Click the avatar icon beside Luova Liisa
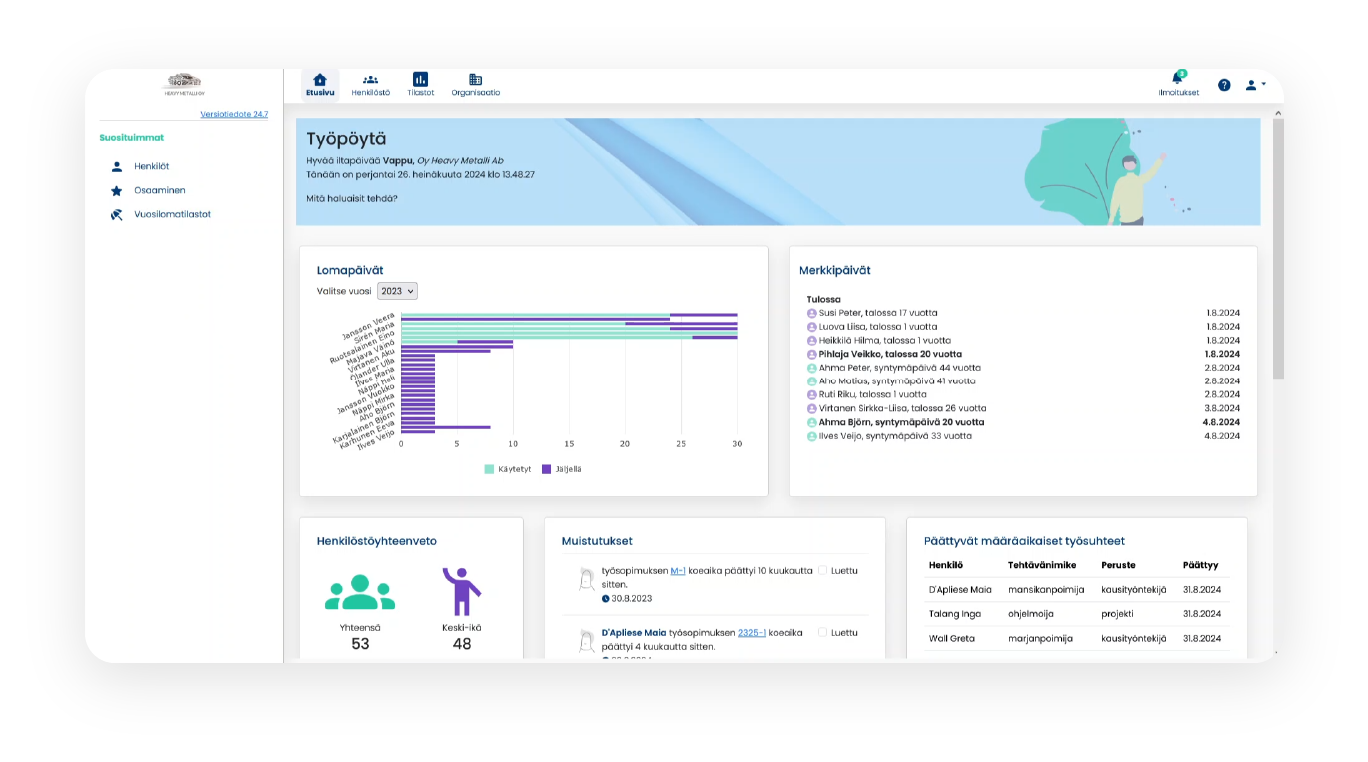This screenshot has width=1368, height=762. [812, 327]
